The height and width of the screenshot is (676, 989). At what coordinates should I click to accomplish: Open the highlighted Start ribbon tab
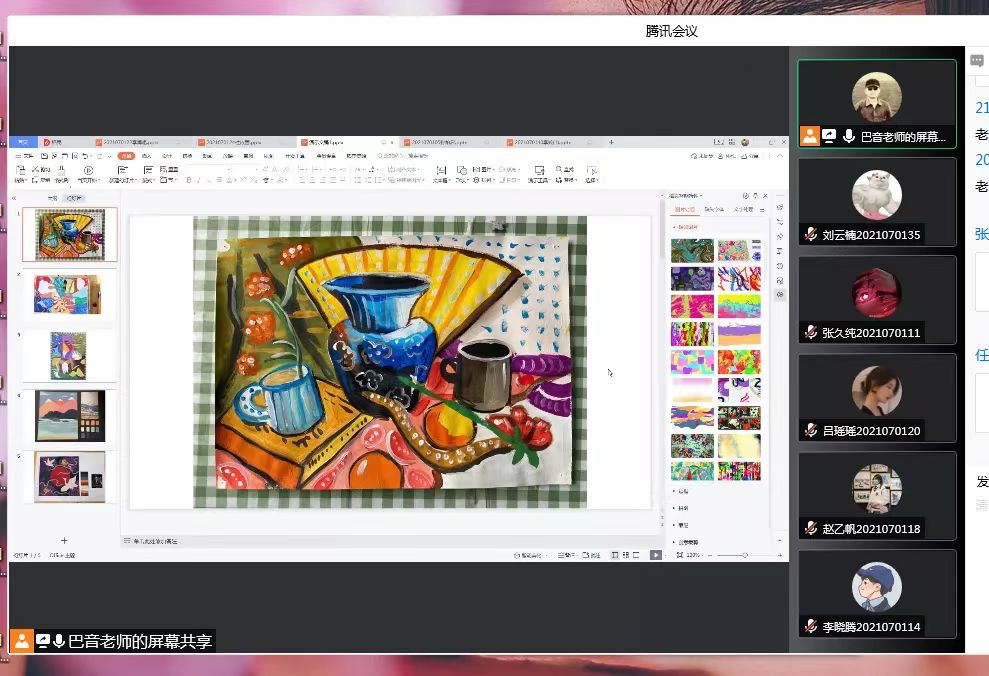click(x=126, y=156)
